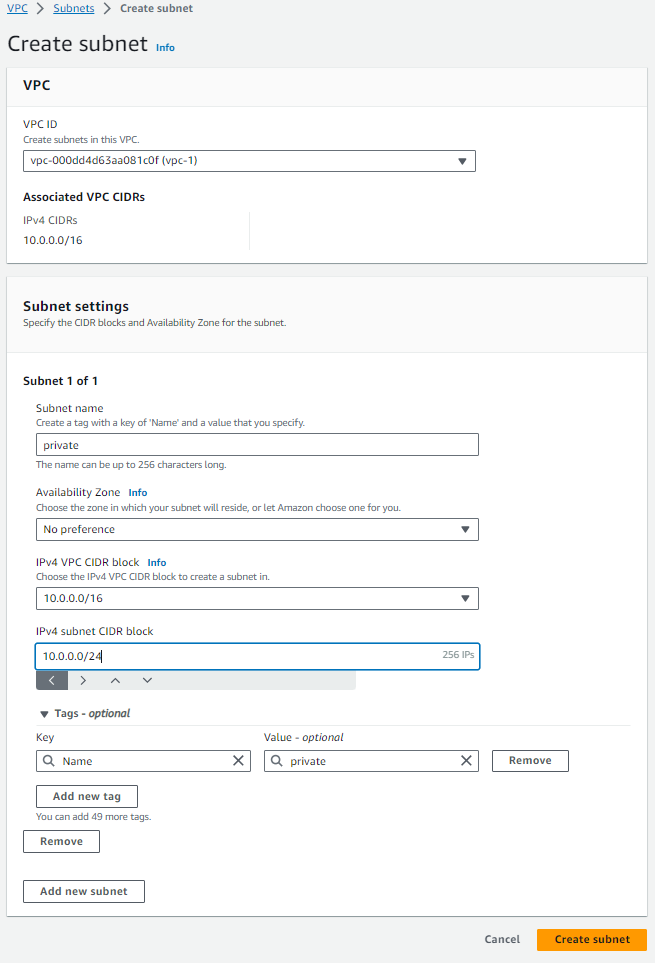The height and width of the screenshot is (963, 655).
Task: Click Add new tag button
Action: 87,796
